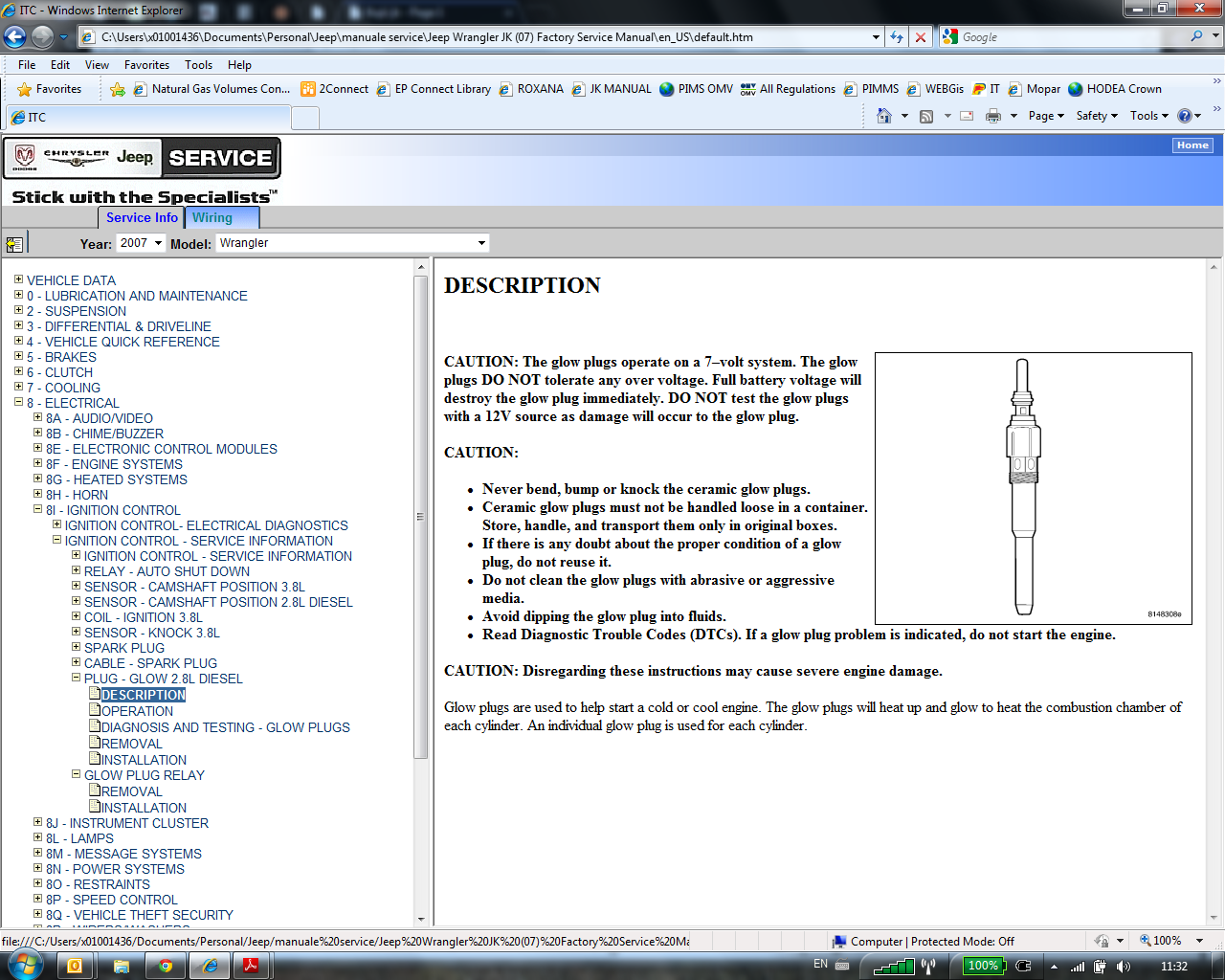
Task: Click the RSS feeds icon
Action: point(926,116)
